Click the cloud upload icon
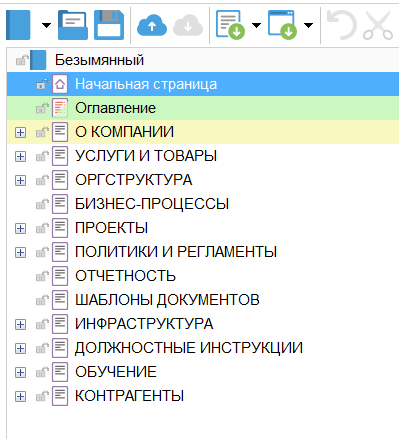Image resolution: width=399 pixels, height=439 pixels. pos(152,25)
